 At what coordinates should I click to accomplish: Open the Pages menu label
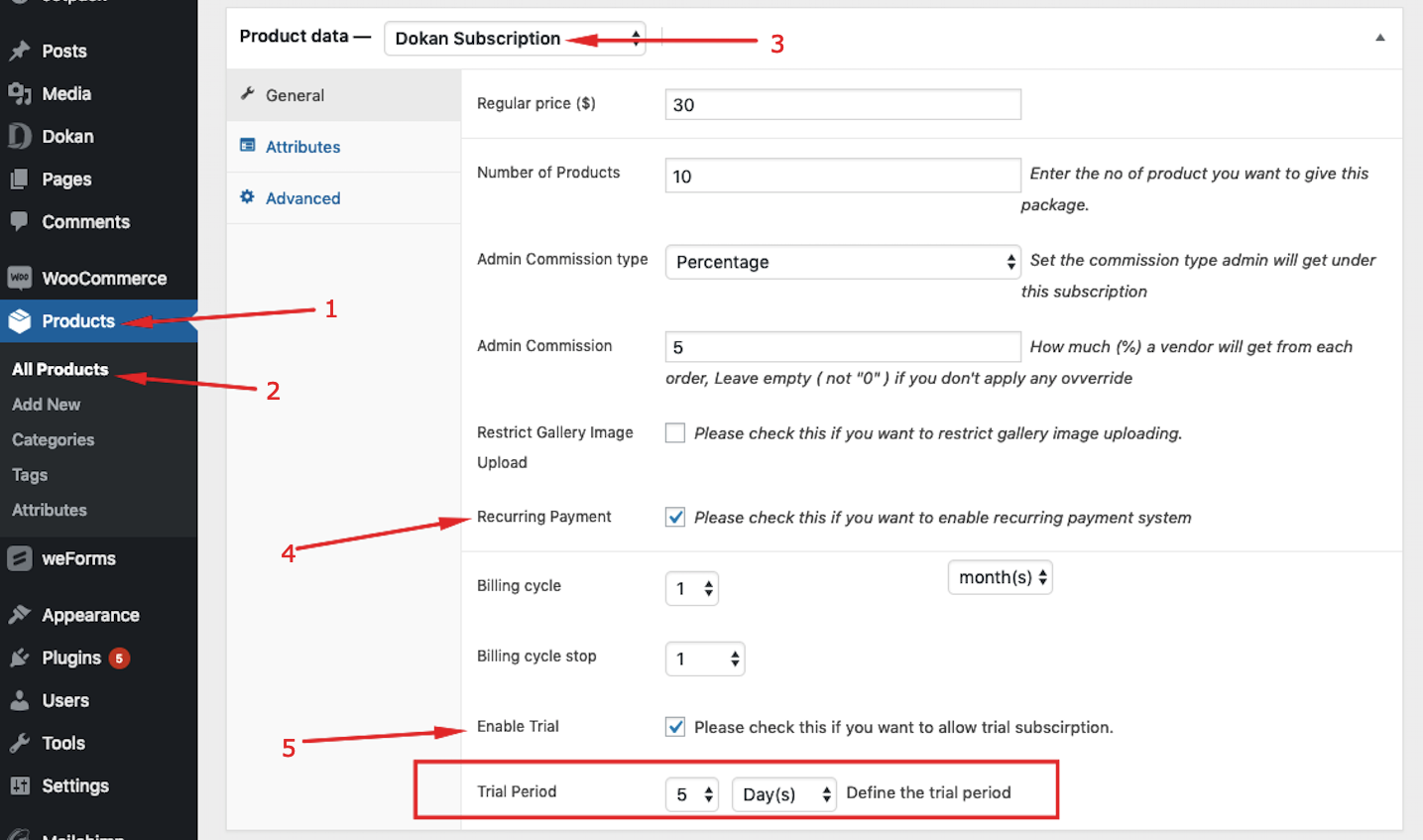pos(66,180)
